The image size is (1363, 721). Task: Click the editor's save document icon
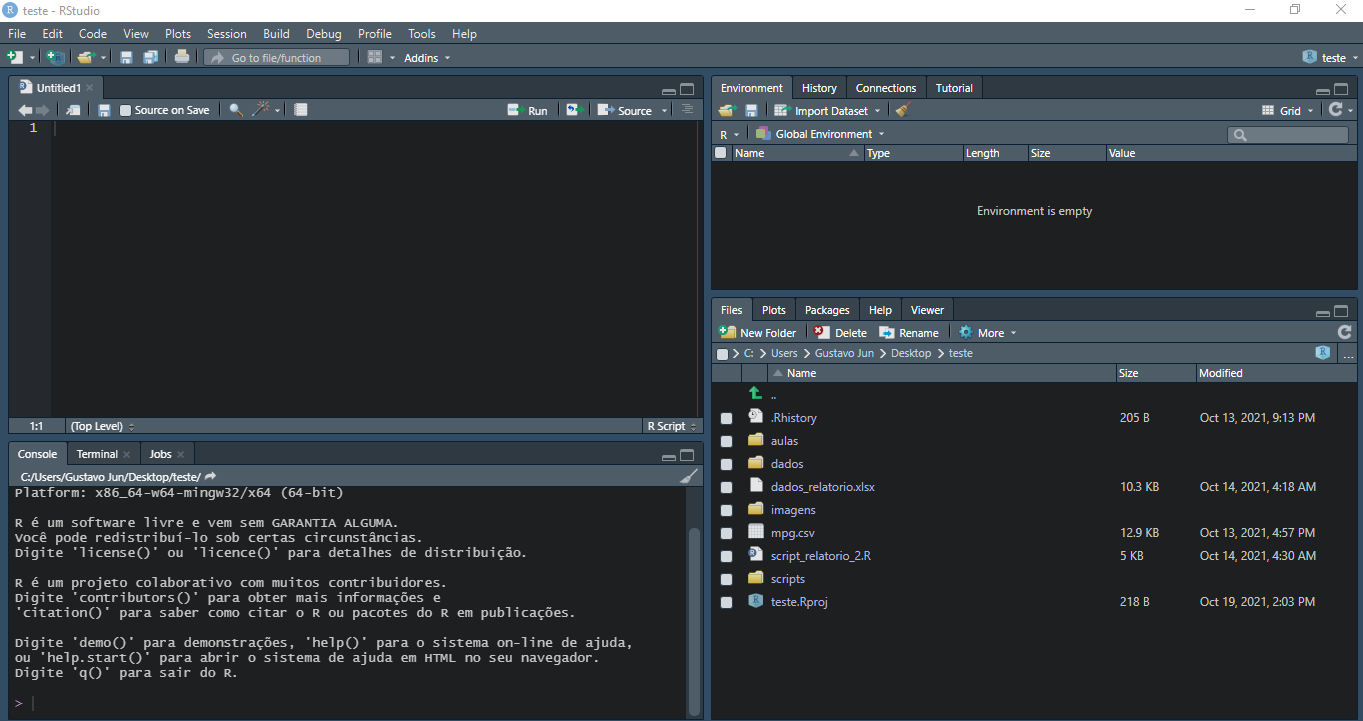(104, 110)
